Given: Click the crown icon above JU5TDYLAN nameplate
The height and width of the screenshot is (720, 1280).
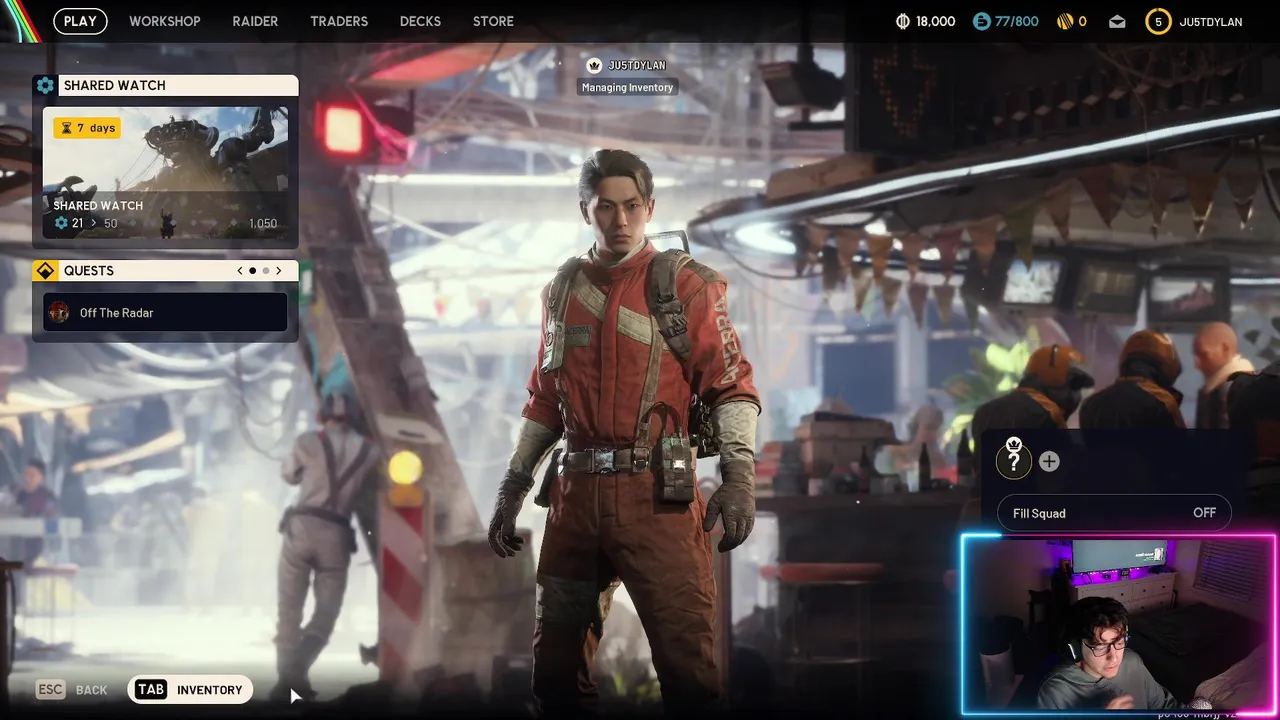Looking at the screenshot, I should coord(594,65).
